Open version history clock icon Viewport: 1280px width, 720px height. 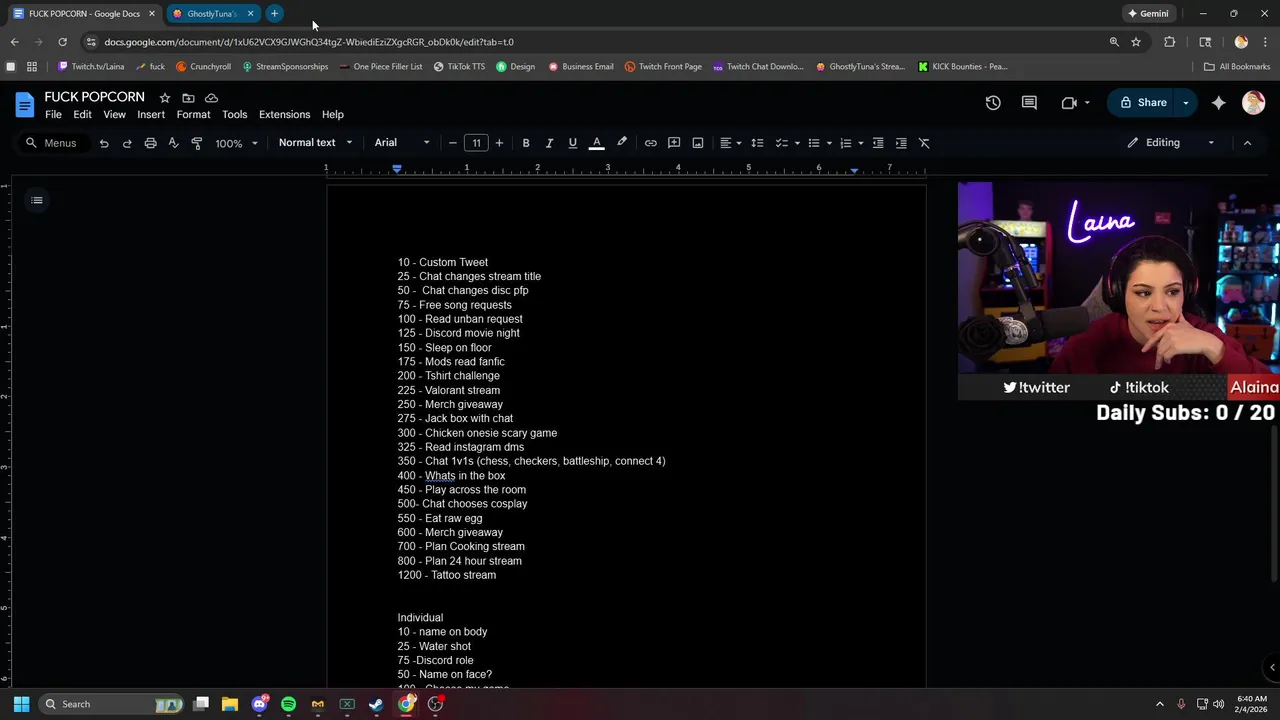pos(993,102)
